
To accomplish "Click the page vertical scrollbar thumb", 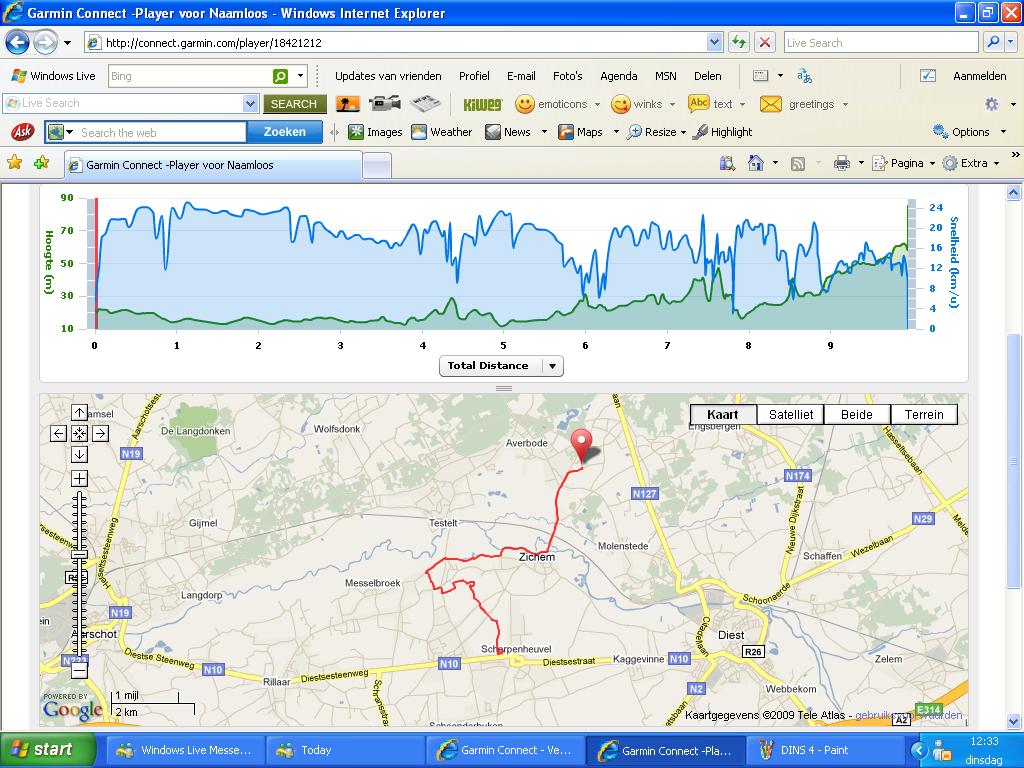I will click(1013, 460).
